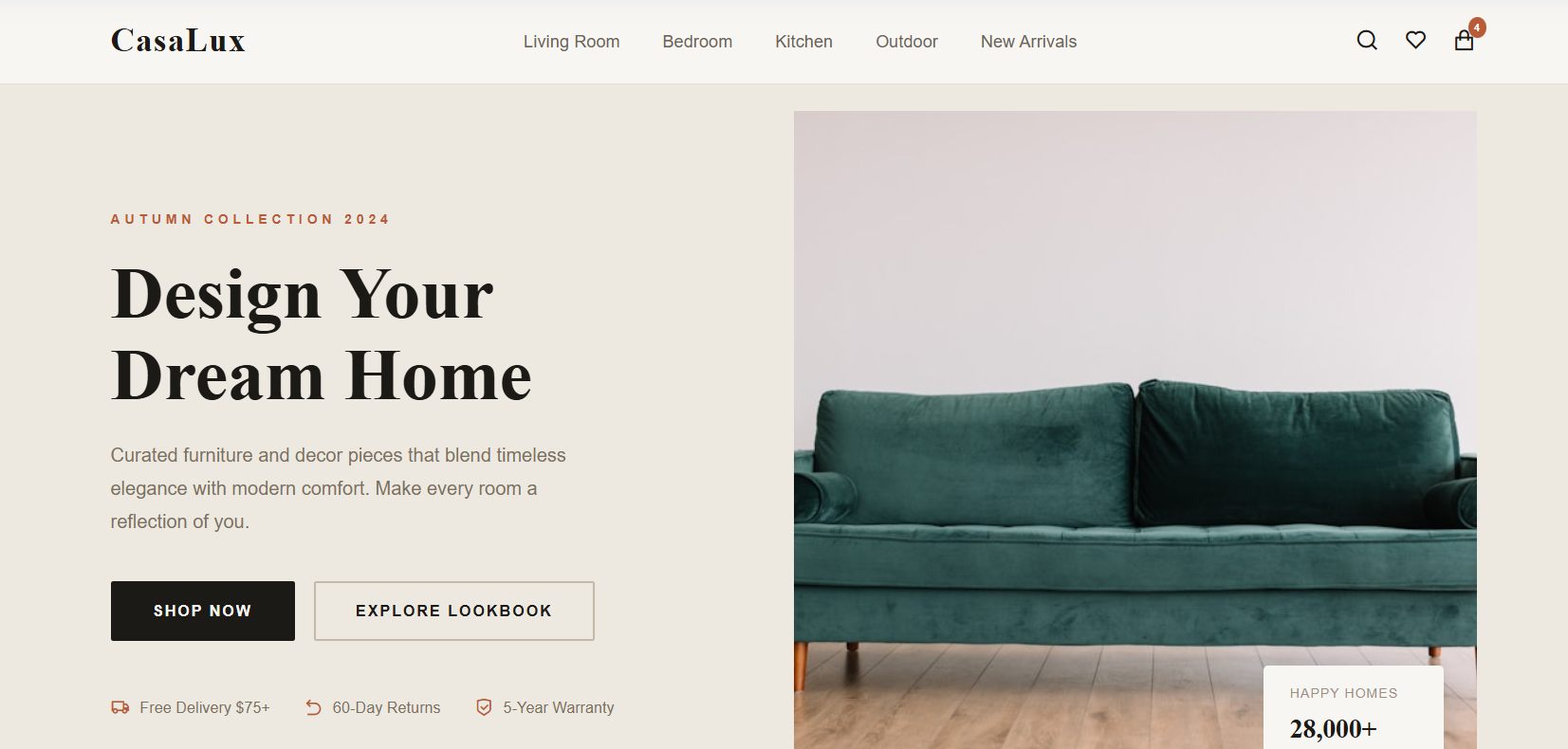1568x749 pixels.
Task: Click the Free Delivery $75+ text
Action: point(205,707)
